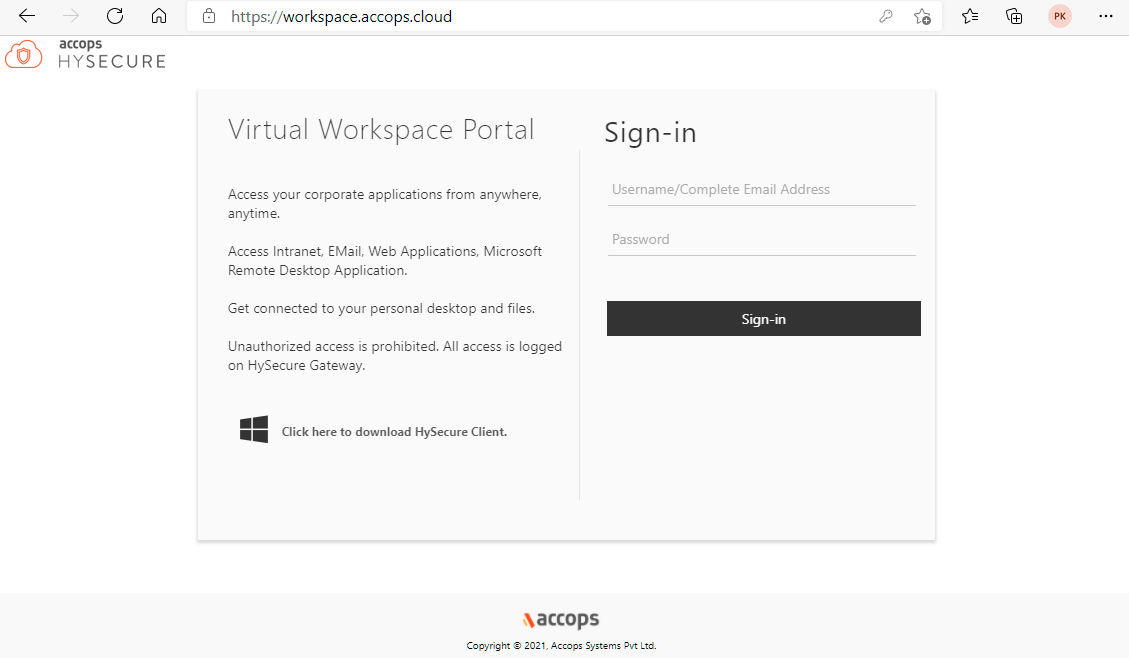
Task: Click the Accops Systems copyright text
Action: [x=561, y=646]
